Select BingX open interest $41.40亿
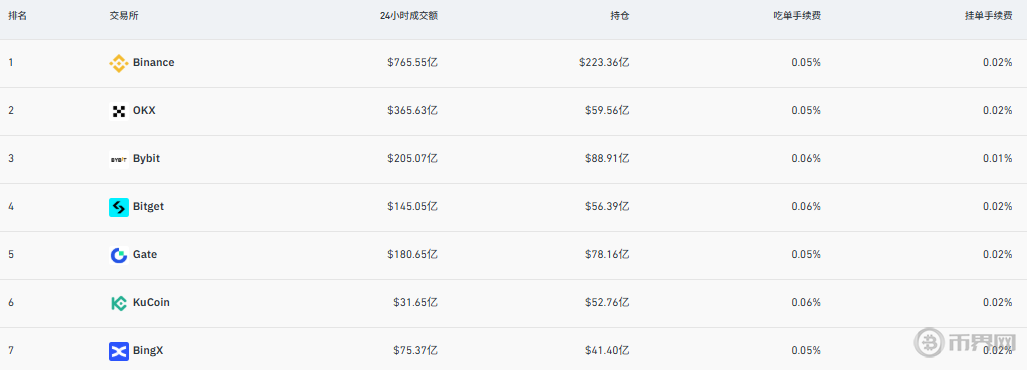1027x370 pixels. 607,350
